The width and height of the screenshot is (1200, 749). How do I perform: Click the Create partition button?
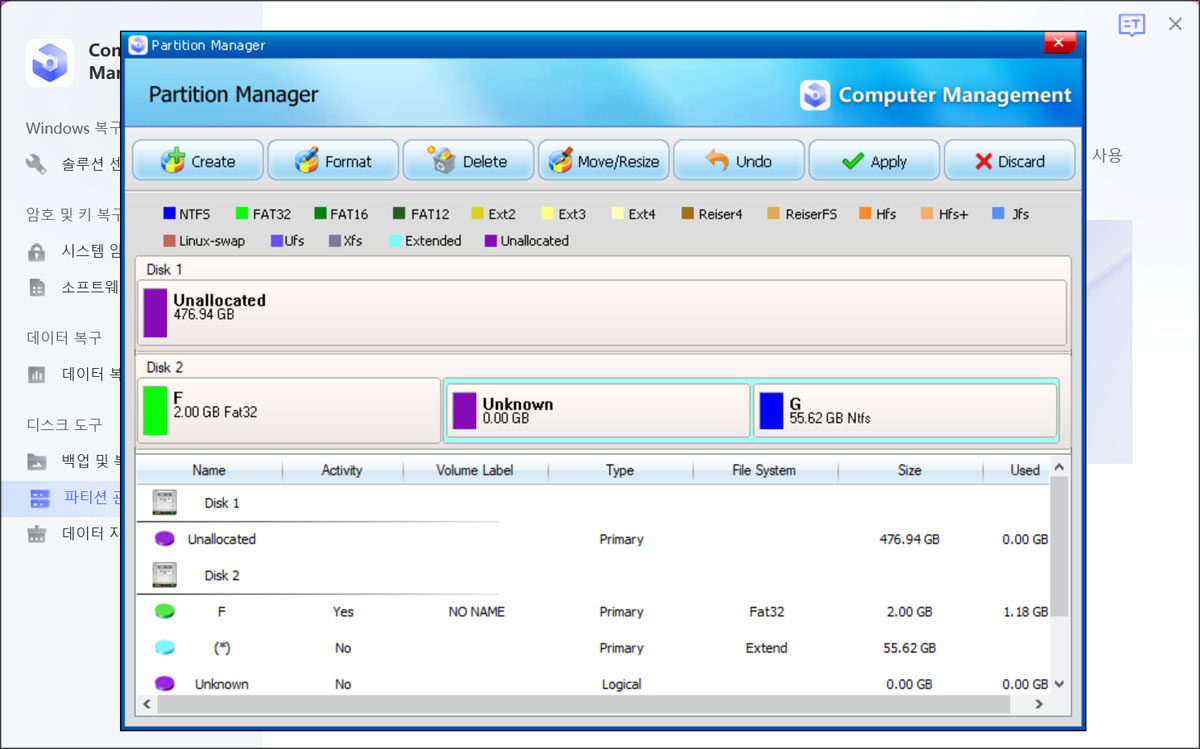pos(198,161)
